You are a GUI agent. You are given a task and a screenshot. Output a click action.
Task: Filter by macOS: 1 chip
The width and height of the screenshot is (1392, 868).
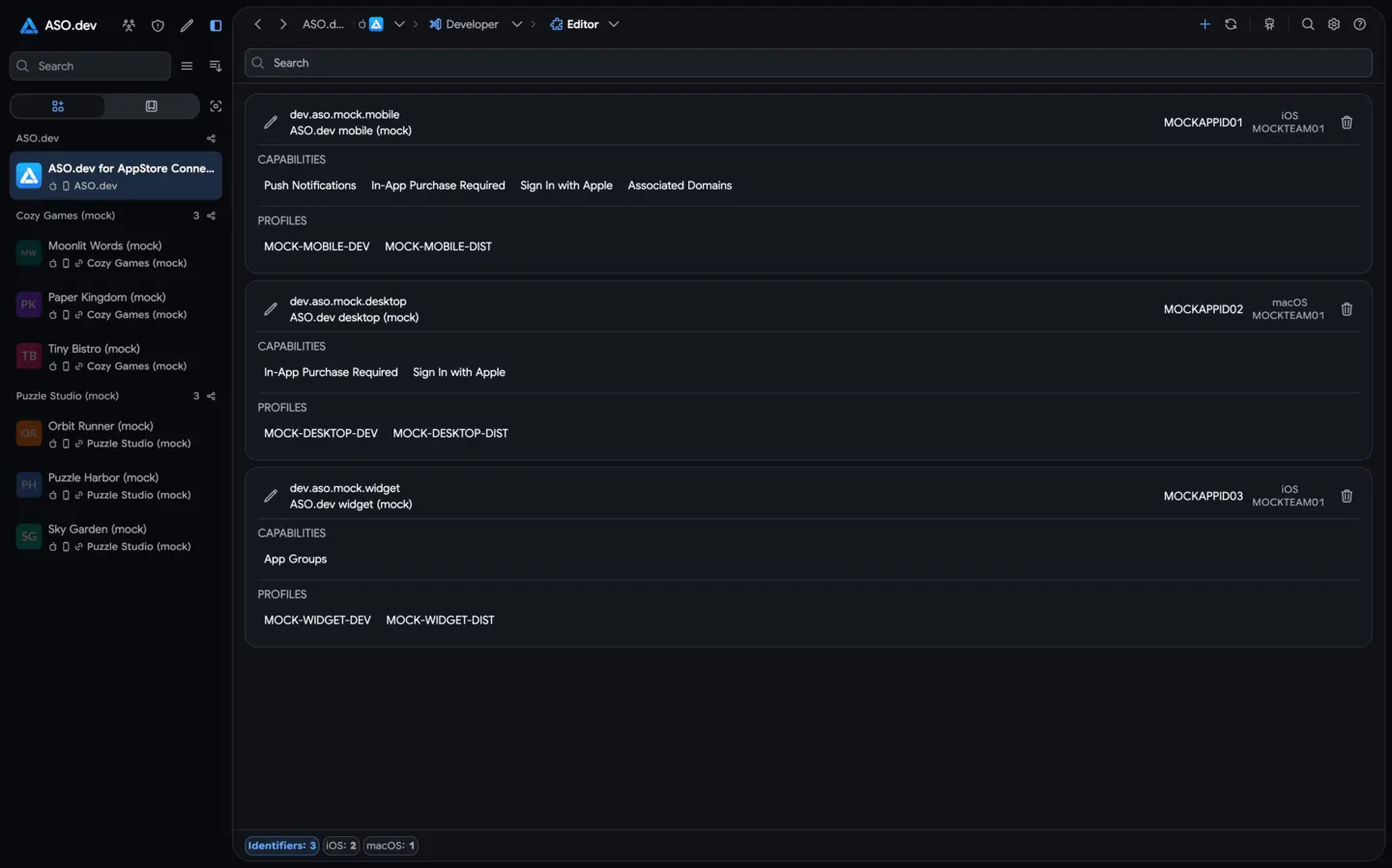[x=391, y=846]
